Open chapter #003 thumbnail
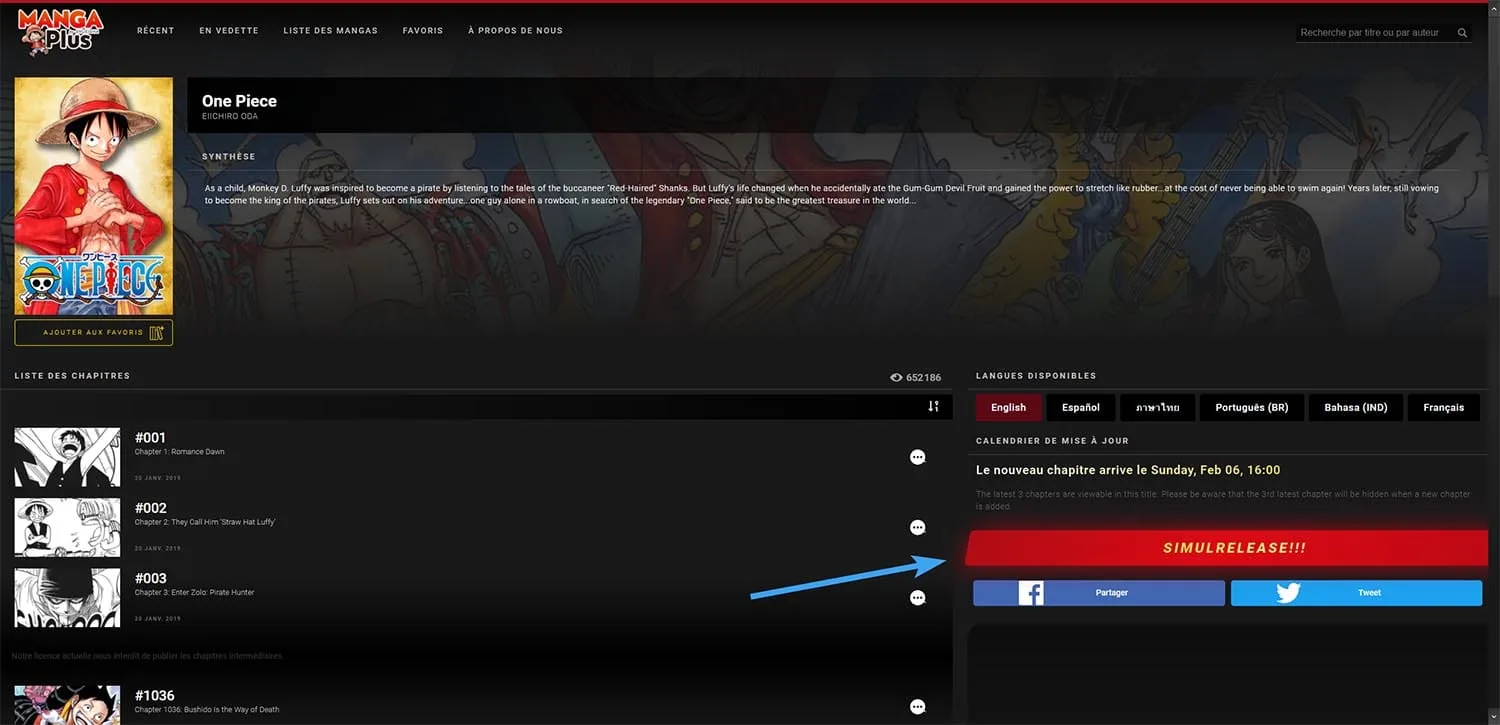The image size is (1500, 725). point(67,598)
